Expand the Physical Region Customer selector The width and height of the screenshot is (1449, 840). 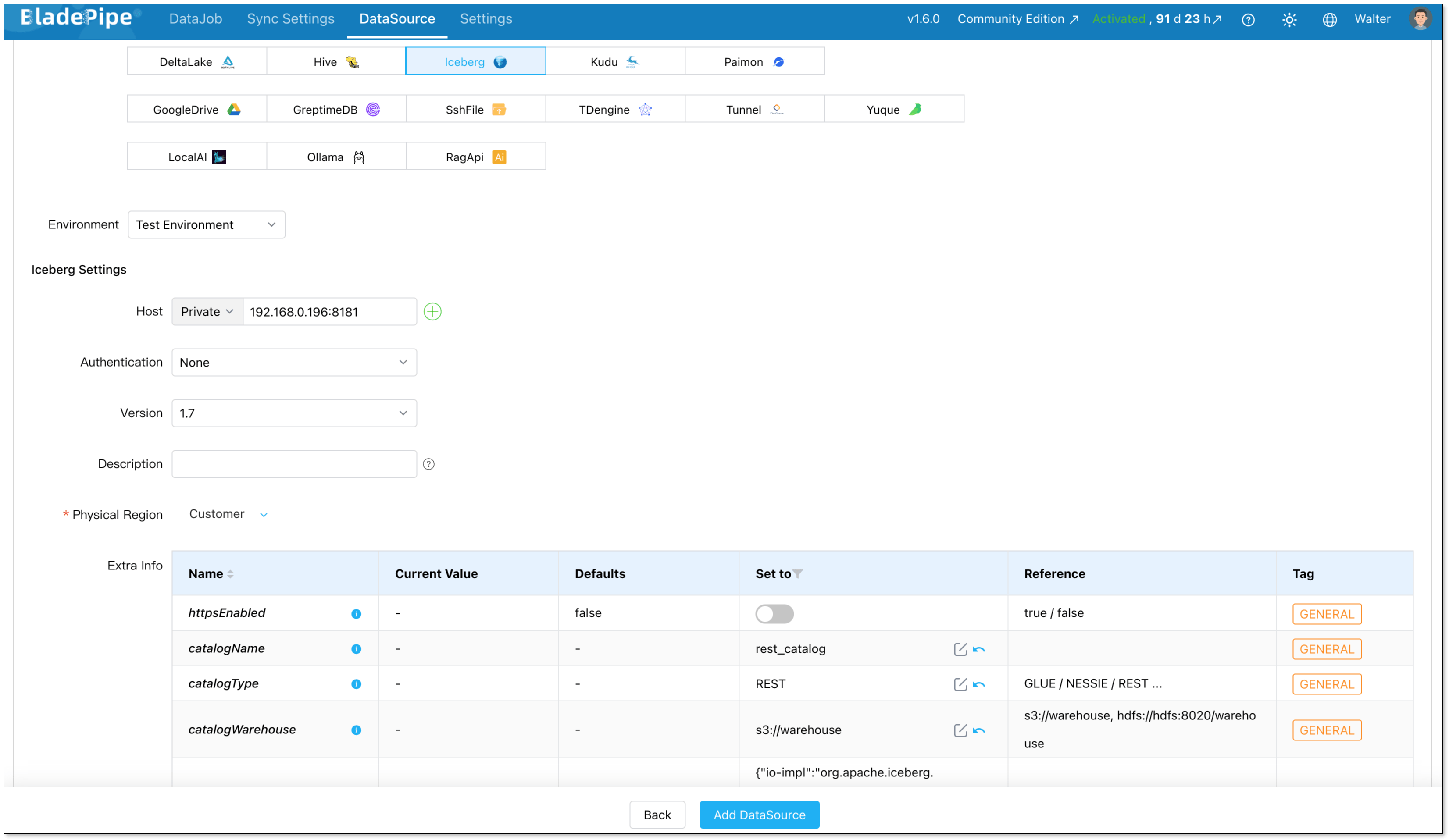pyautogui.click(x=228, y=514)
